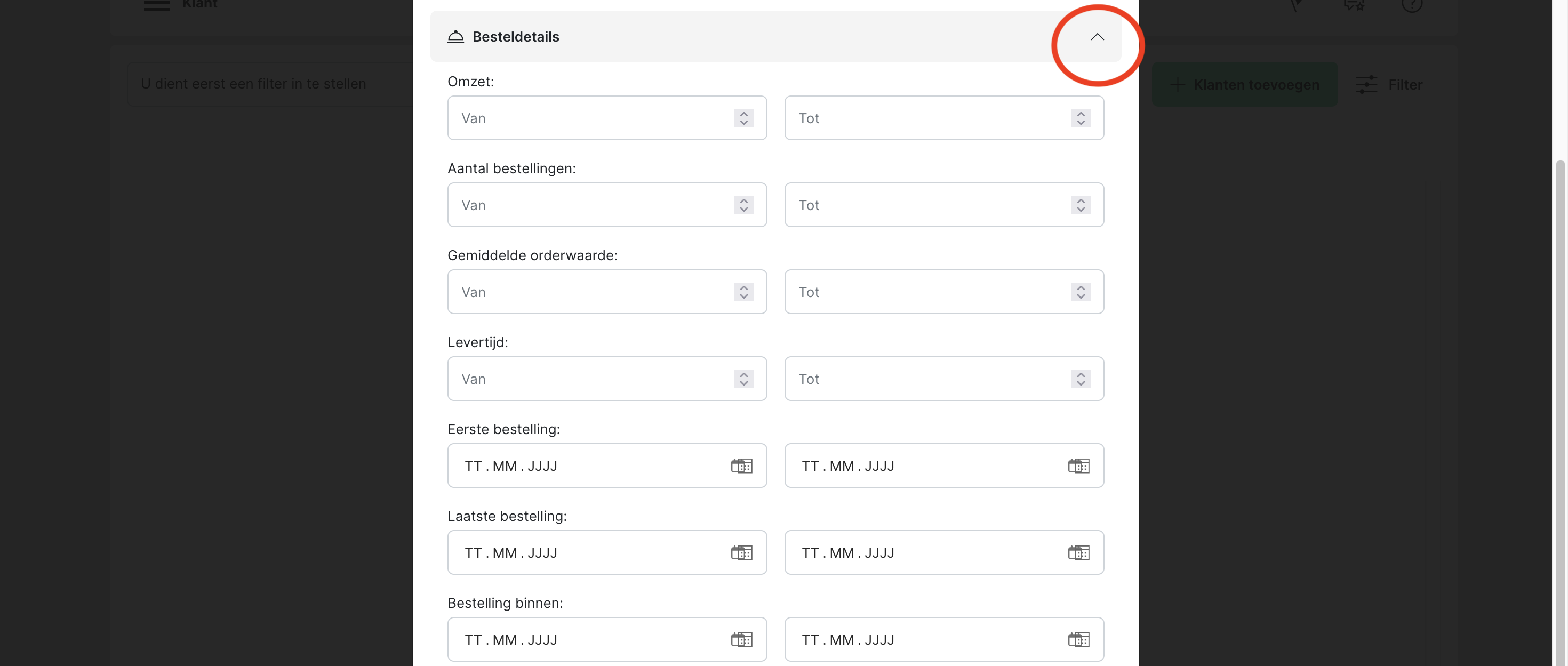Image resolution: width=1568 pixels, height=666 pixels.
Task: Click the Omzet Tot stepper arrows
Action: pos(1081,118)
